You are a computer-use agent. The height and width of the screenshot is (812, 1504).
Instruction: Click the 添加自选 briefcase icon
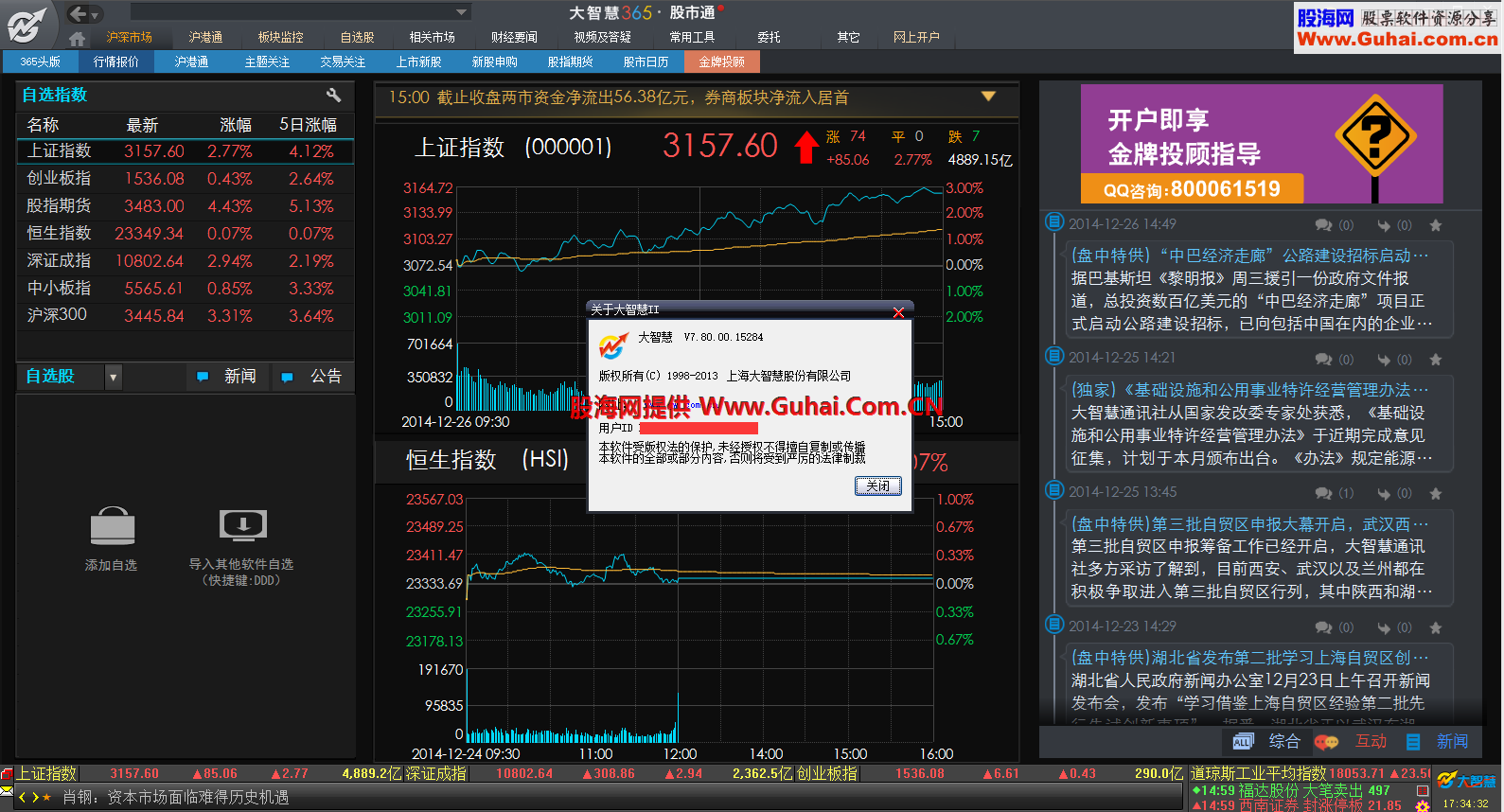113,526
